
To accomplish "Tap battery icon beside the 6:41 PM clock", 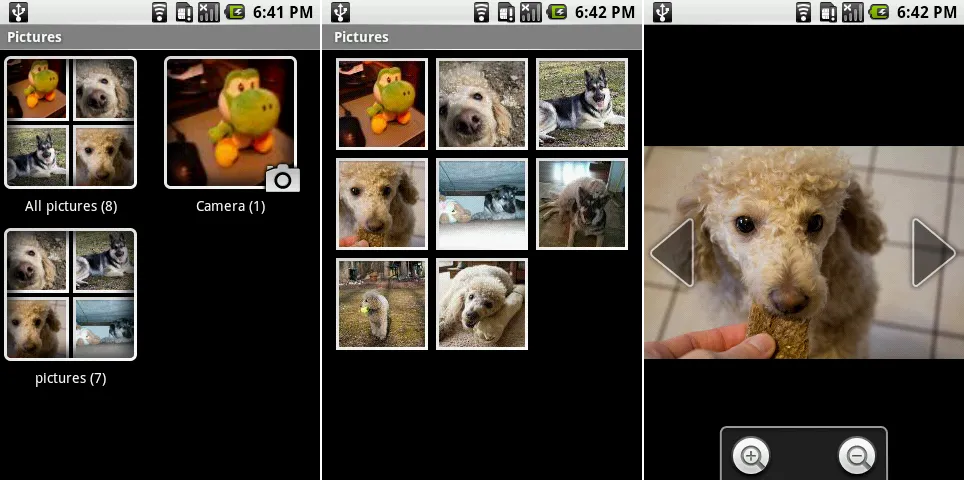I will [x=235, y=12].
